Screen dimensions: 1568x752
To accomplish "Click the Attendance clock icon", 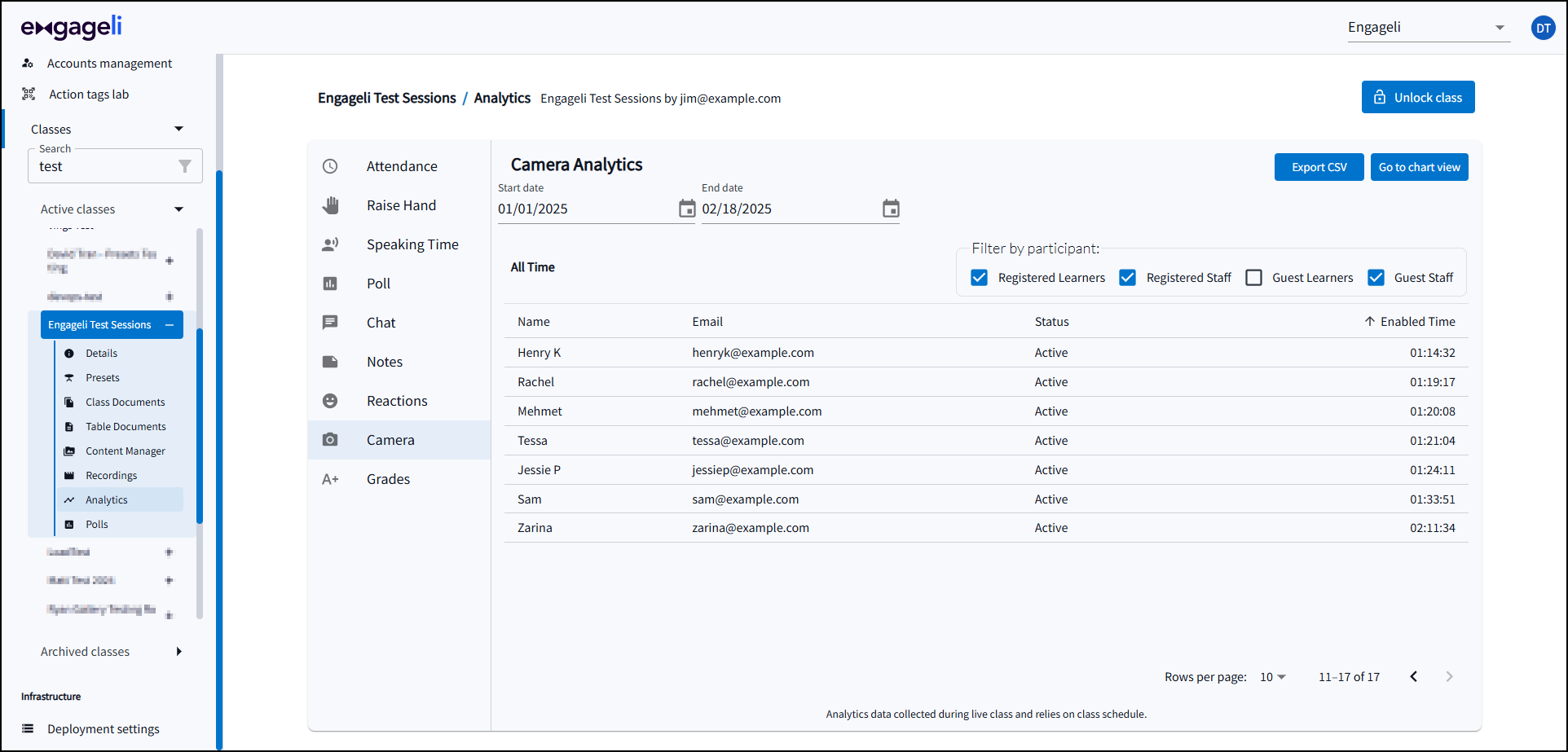I will point(330,166).
